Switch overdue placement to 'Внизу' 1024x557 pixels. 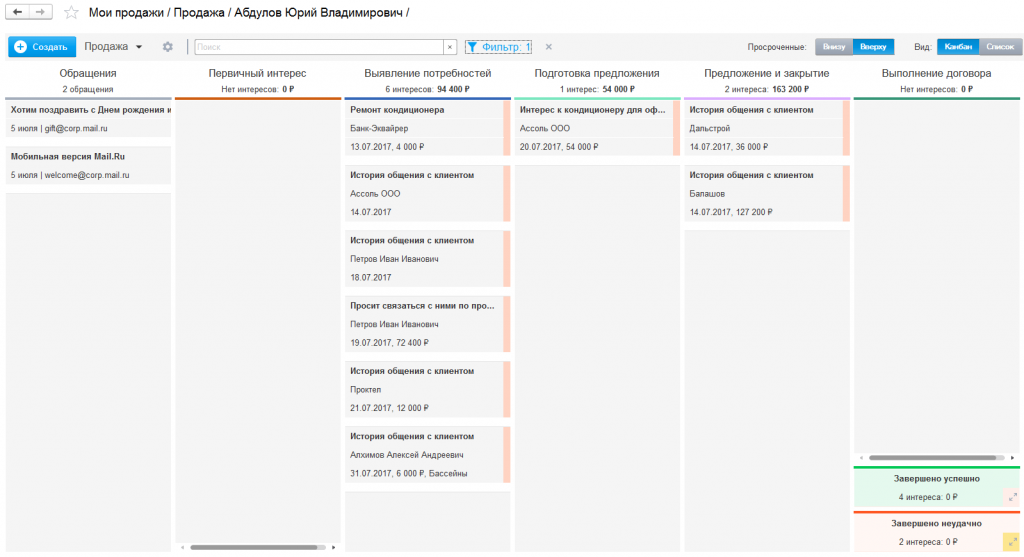coord(834,47)
